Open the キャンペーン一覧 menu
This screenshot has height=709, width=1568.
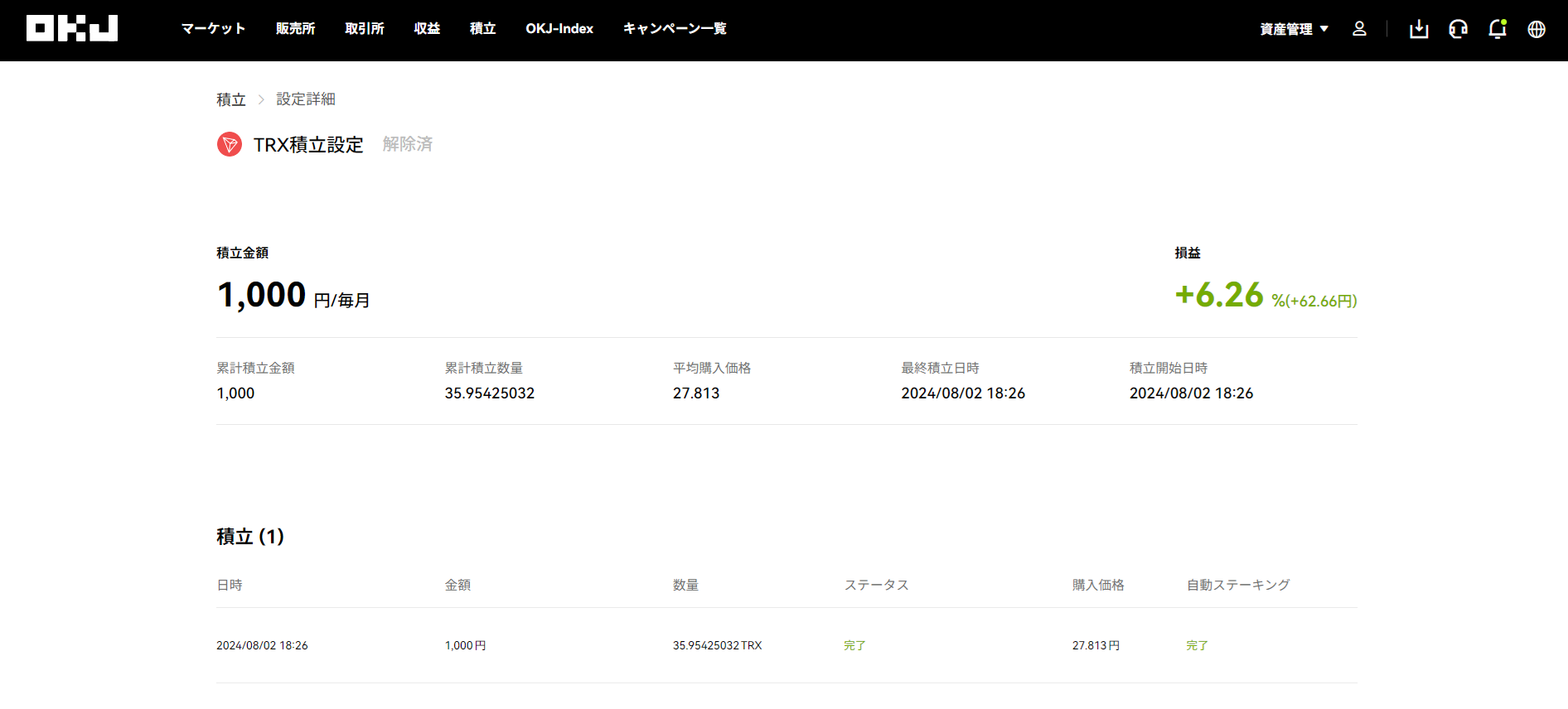point(675,28)
